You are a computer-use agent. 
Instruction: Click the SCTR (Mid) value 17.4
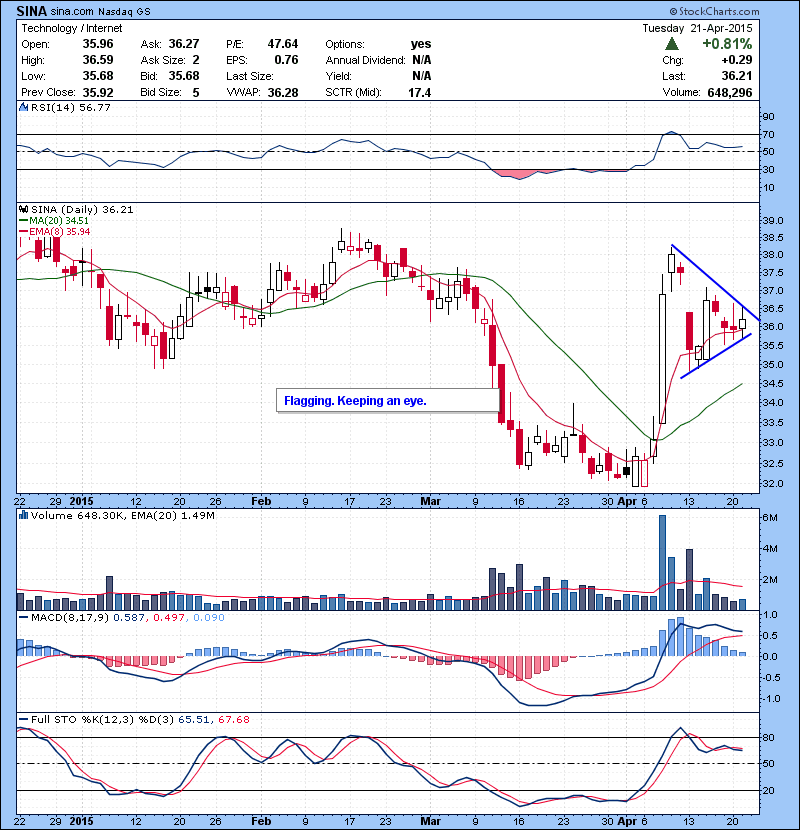[419, 93]
